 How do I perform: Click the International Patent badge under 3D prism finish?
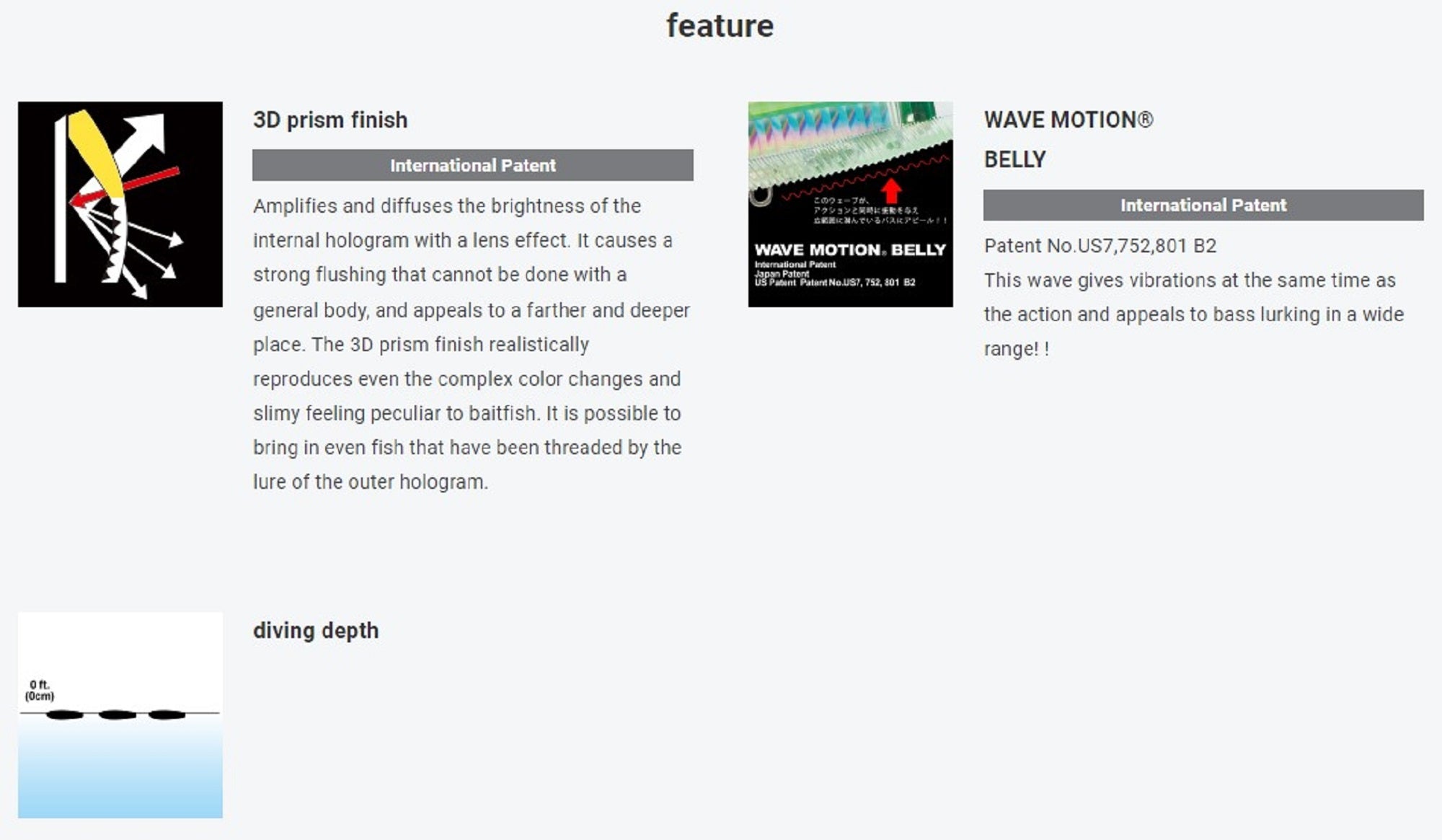click(x=472, y=165)
